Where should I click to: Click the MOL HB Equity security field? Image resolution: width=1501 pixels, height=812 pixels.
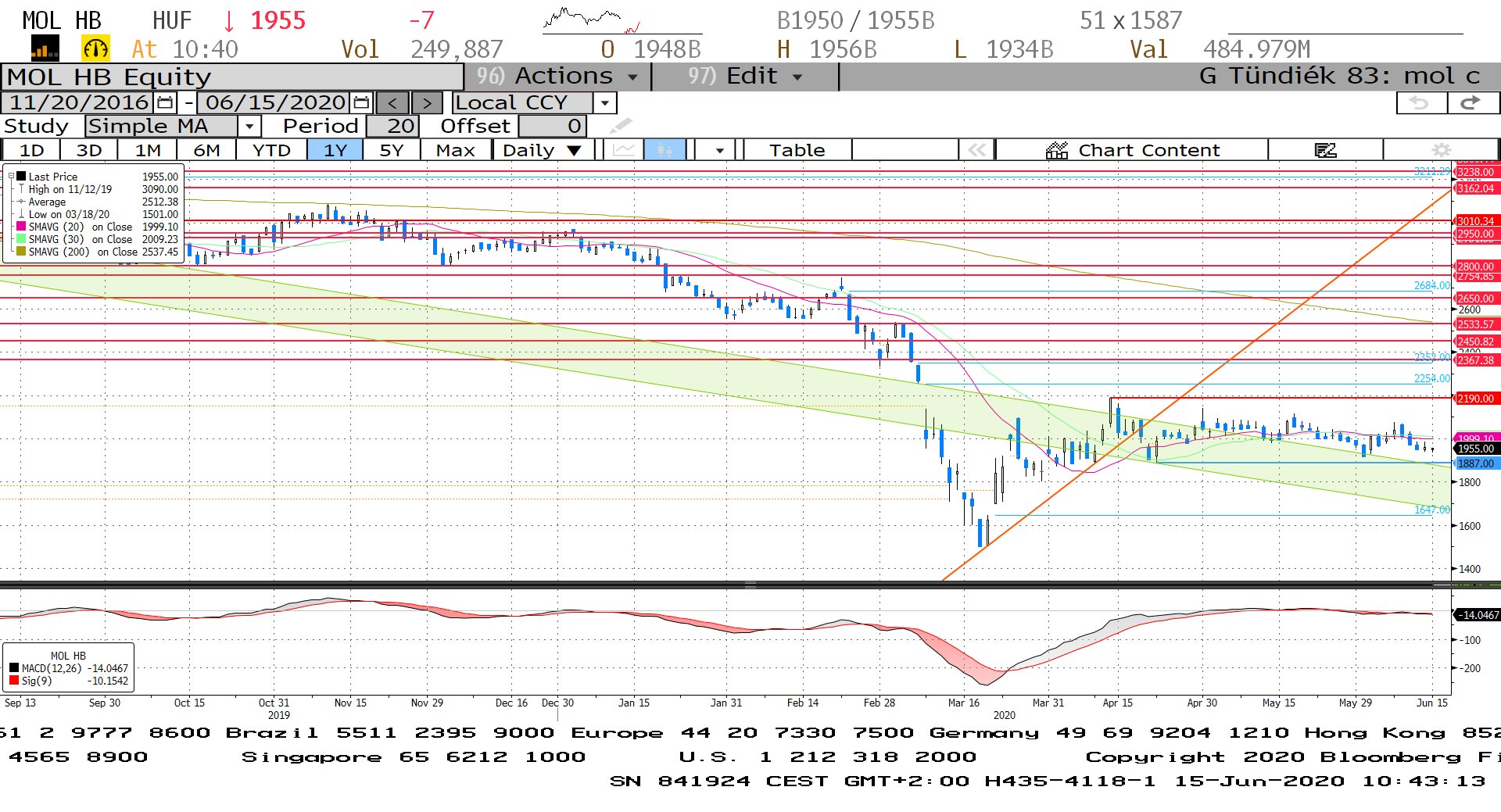click(x=233, y=77)
